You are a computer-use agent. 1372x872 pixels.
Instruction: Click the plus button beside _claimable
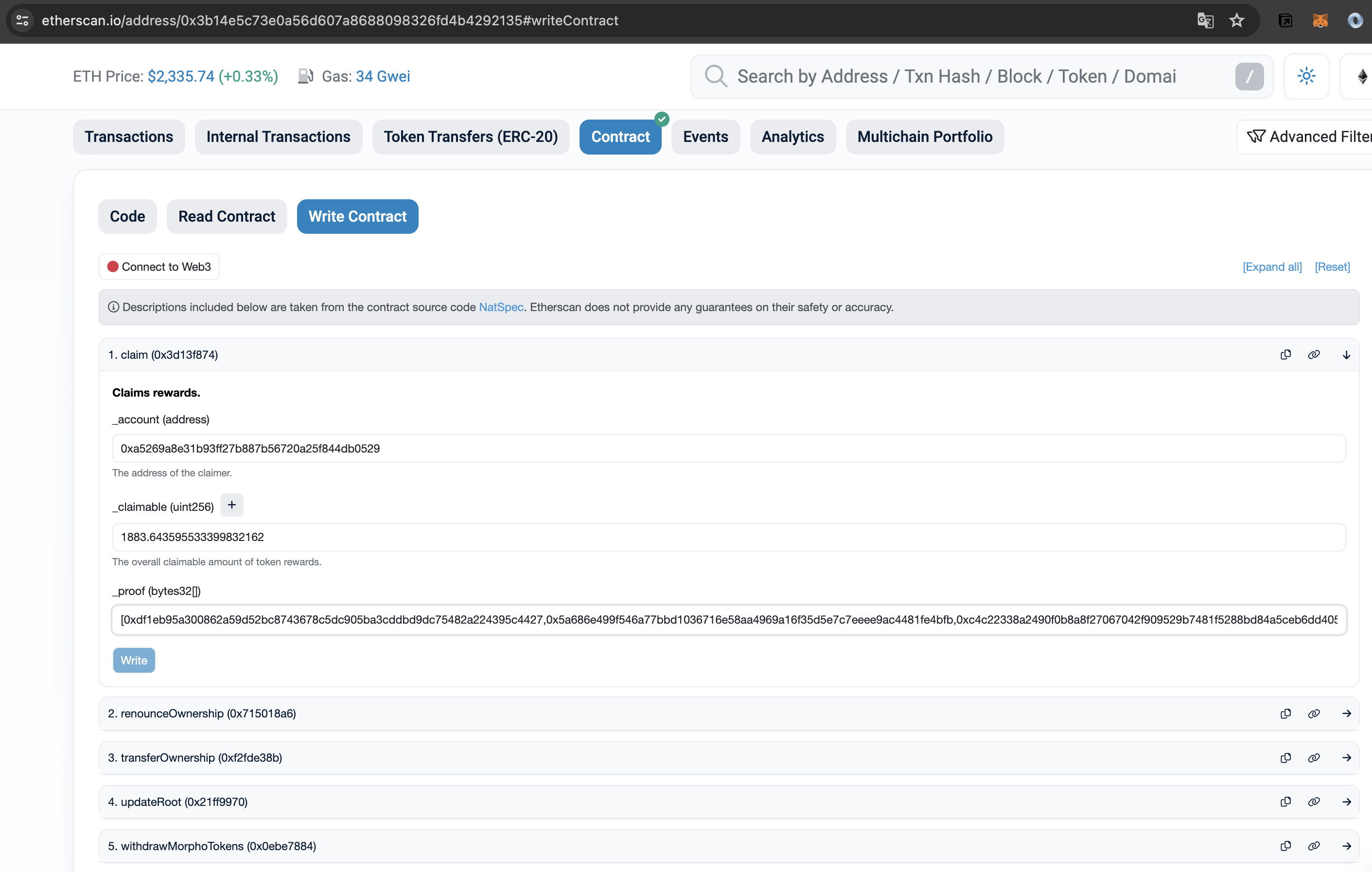[x=232, y=505]
